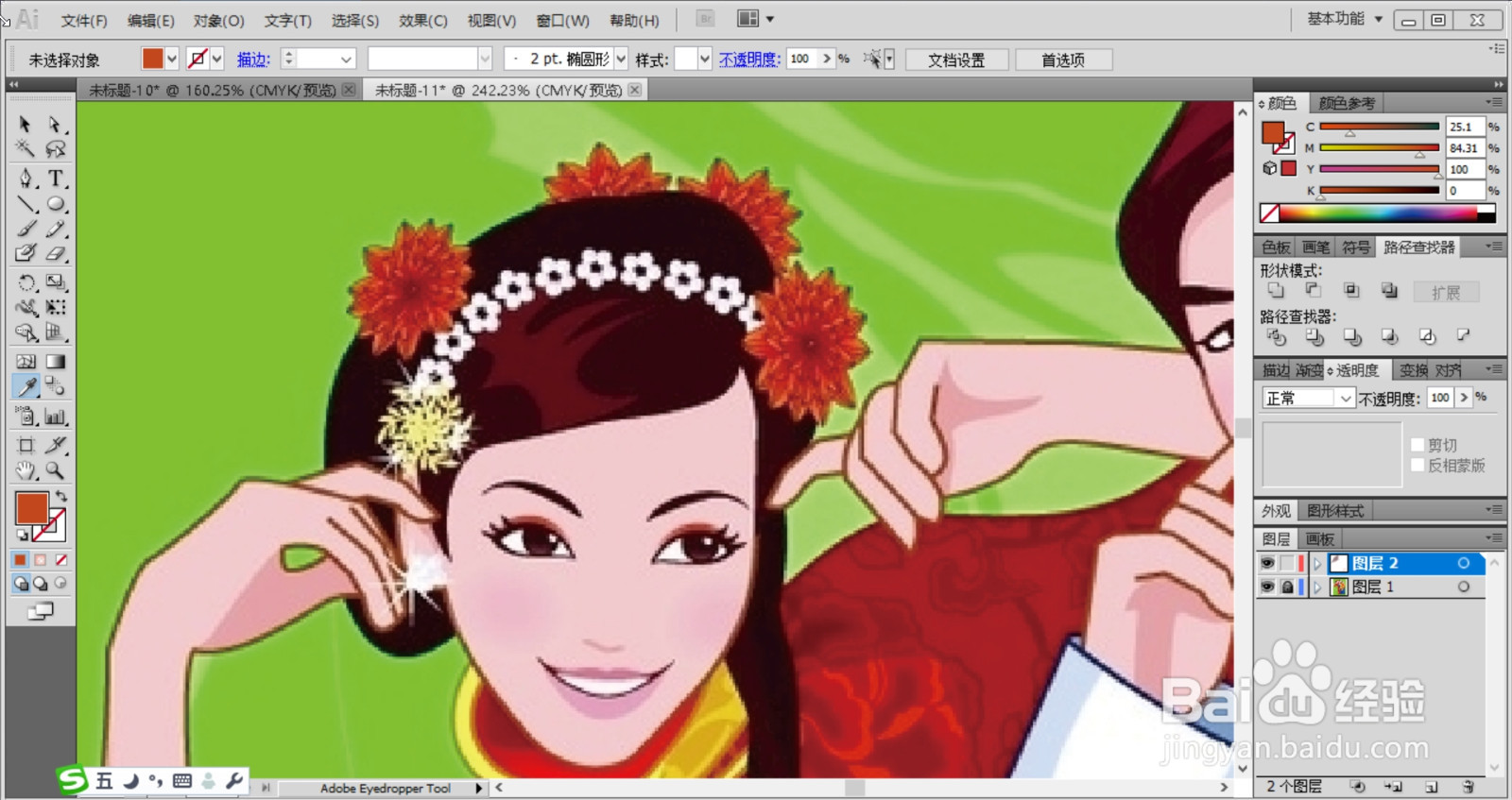The width and height of the screenshot is (1512, 800).
Task: Select the Artboard tool
Action: (26, 445)
